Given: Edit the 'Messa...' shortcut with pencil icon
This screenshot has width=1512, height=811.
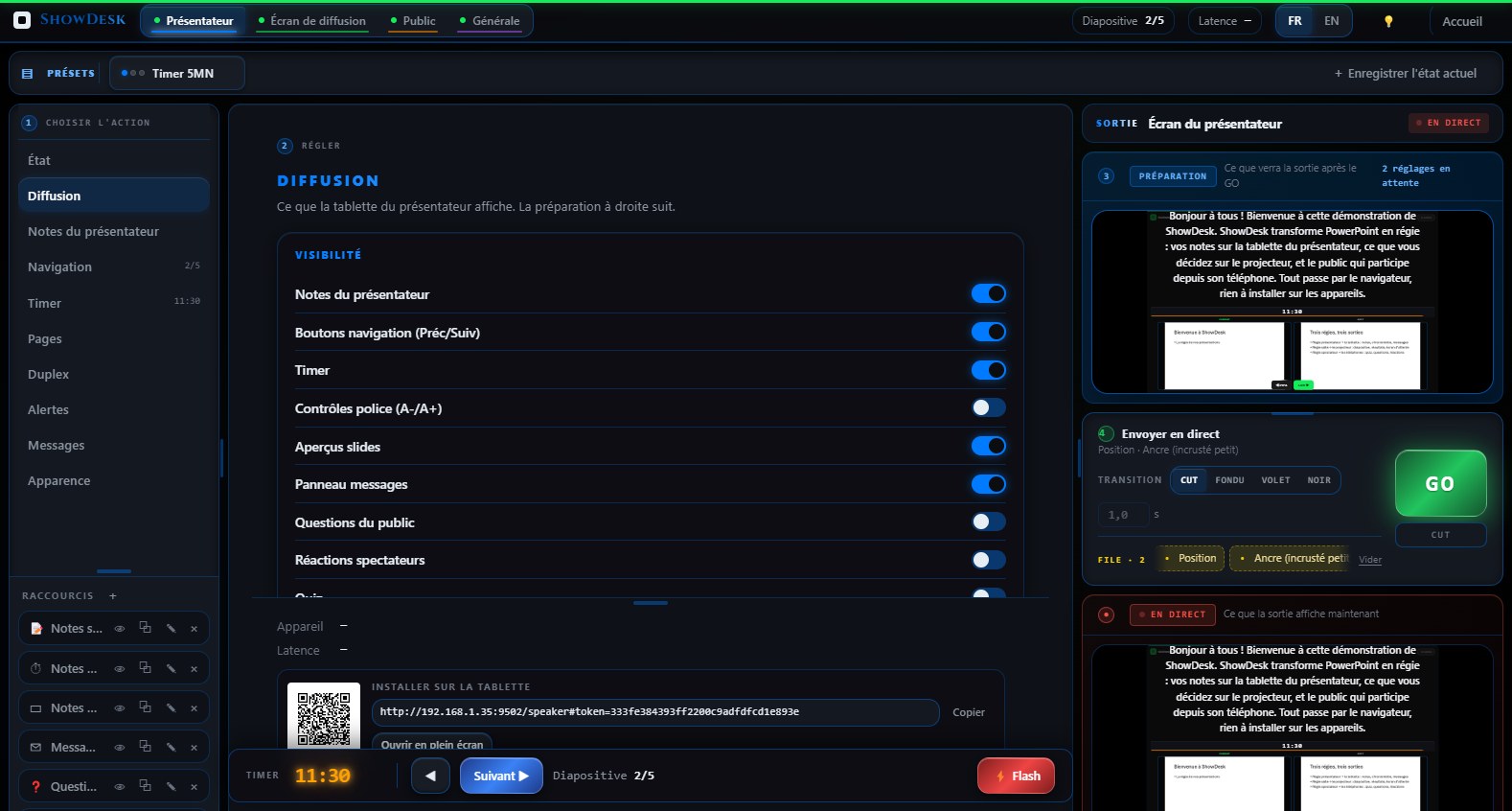Looking at the screenshot, I should [171, 747].
